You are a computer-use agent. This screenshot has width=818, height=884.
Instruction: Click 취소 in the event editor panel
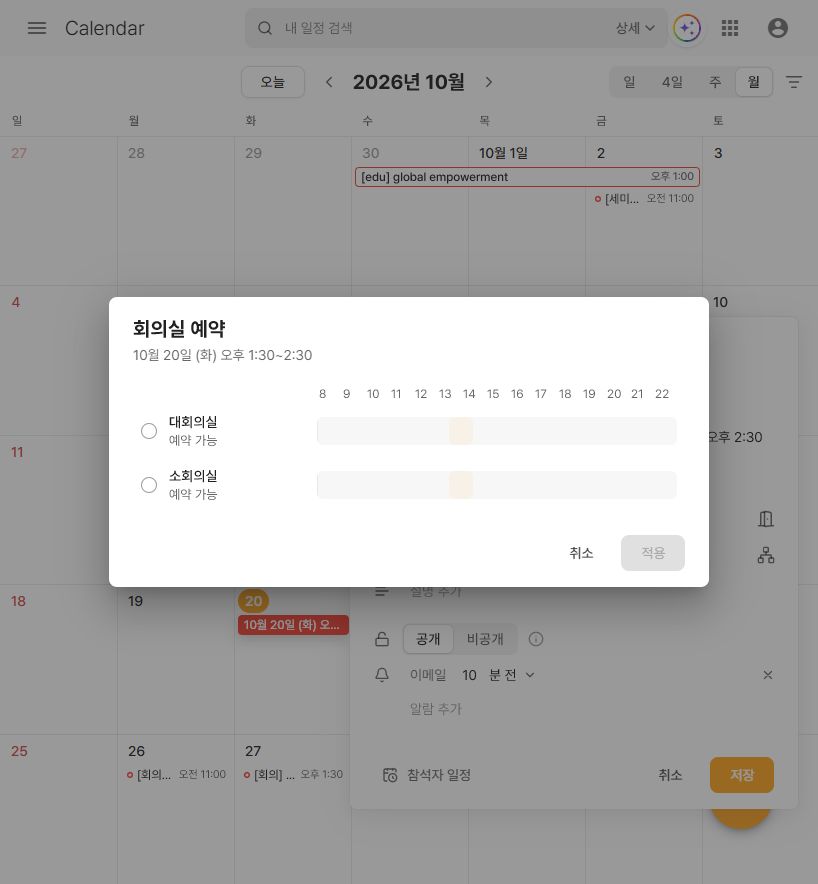[x=670, y=775]
